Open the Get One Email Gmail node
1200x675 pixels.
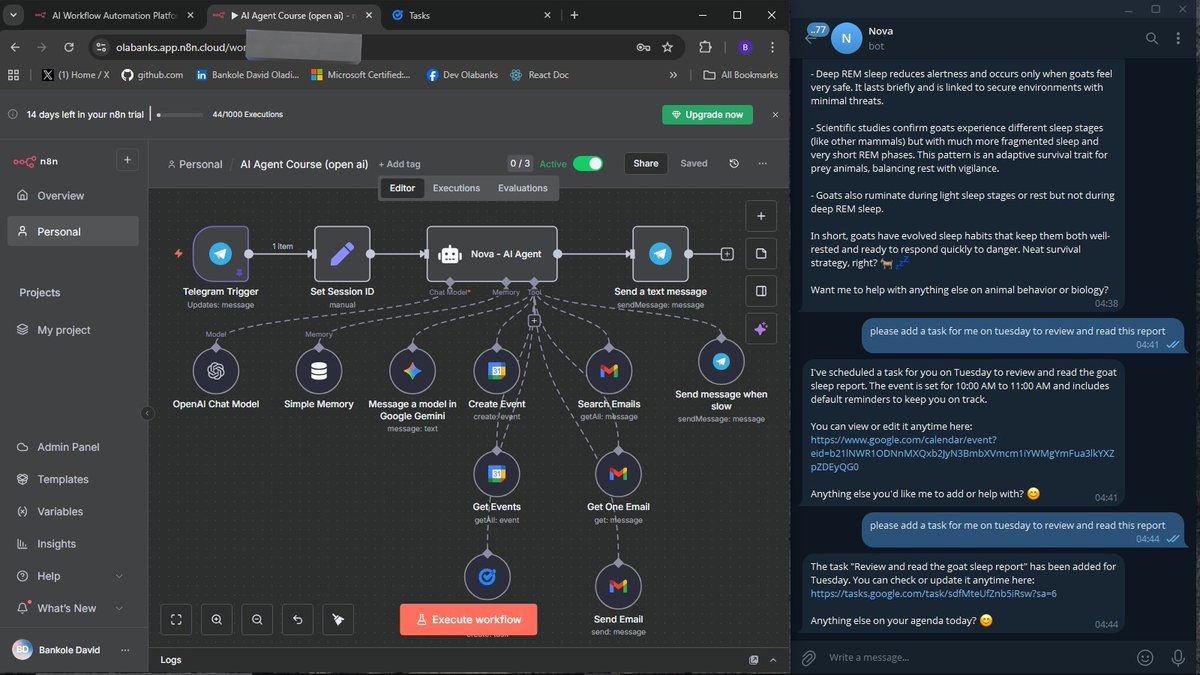coord(618,473)
